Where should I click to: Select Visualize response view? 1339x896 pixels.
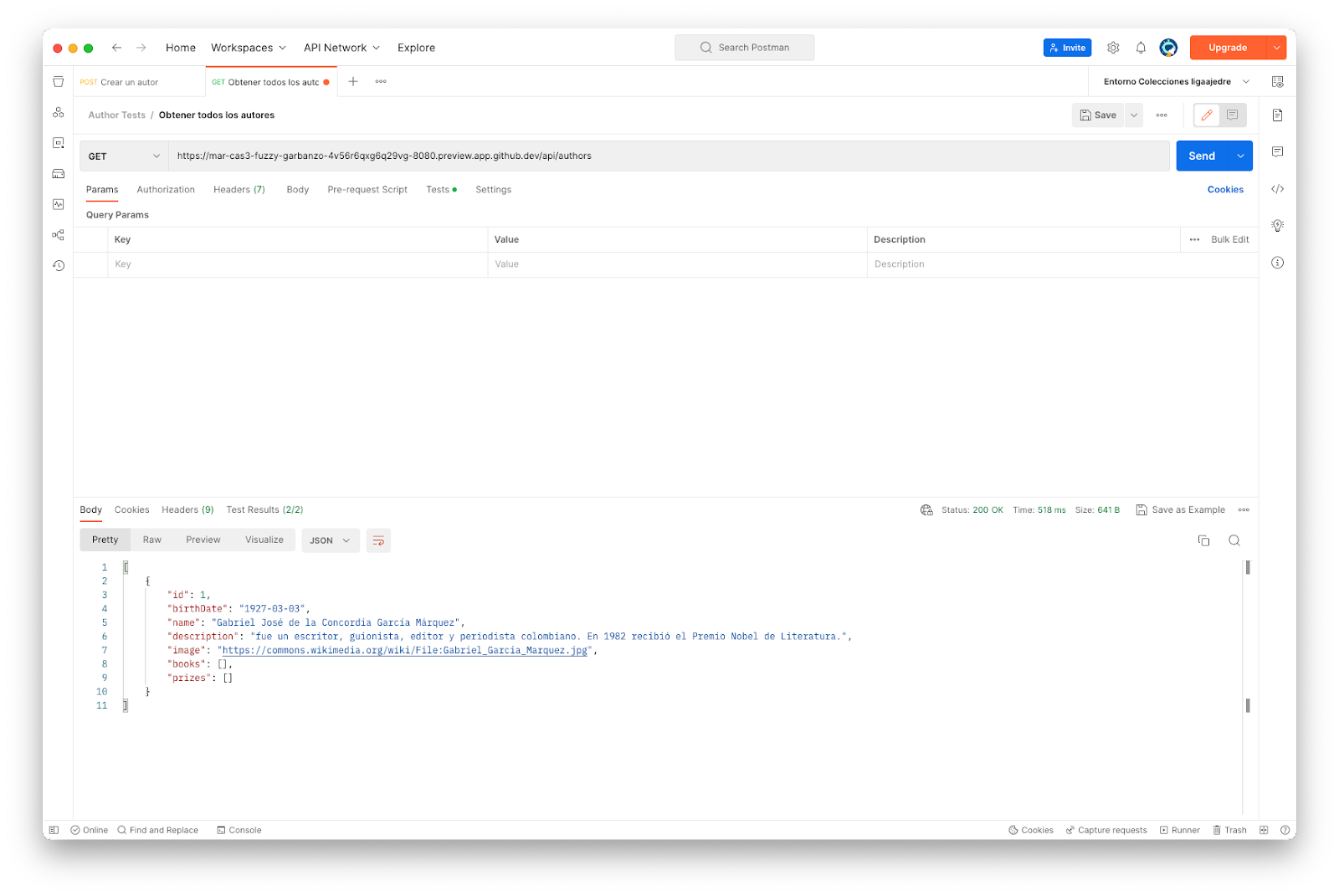(x=264, y=540)
